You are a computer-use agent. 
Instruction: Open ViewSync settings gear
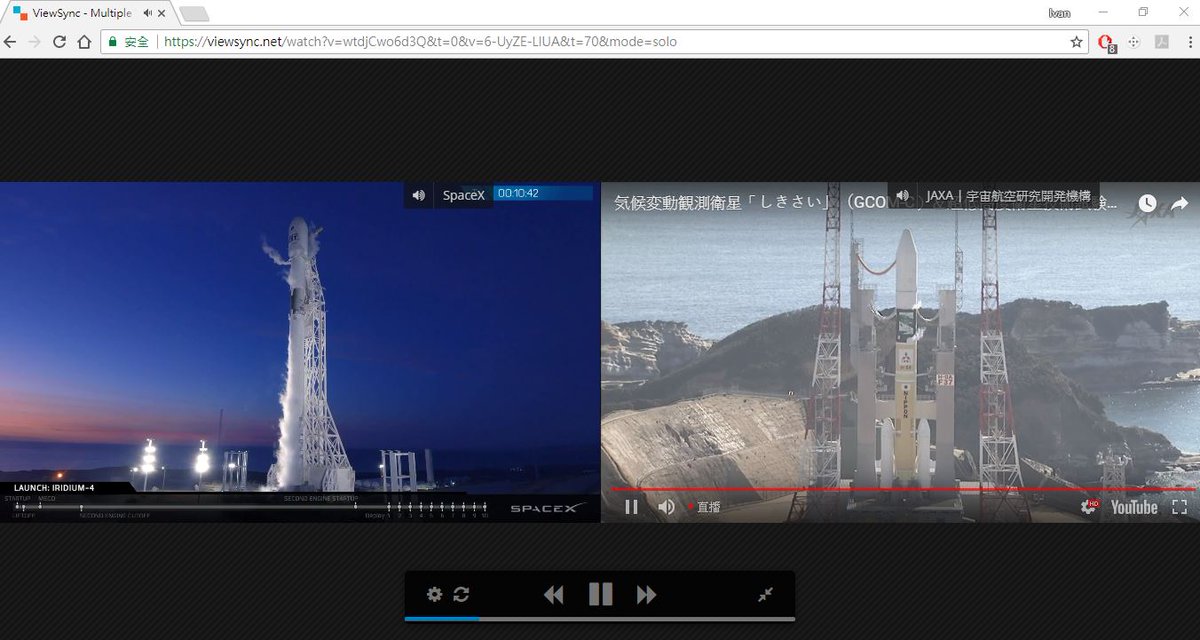pyautogui.click(x=434, y=594)
